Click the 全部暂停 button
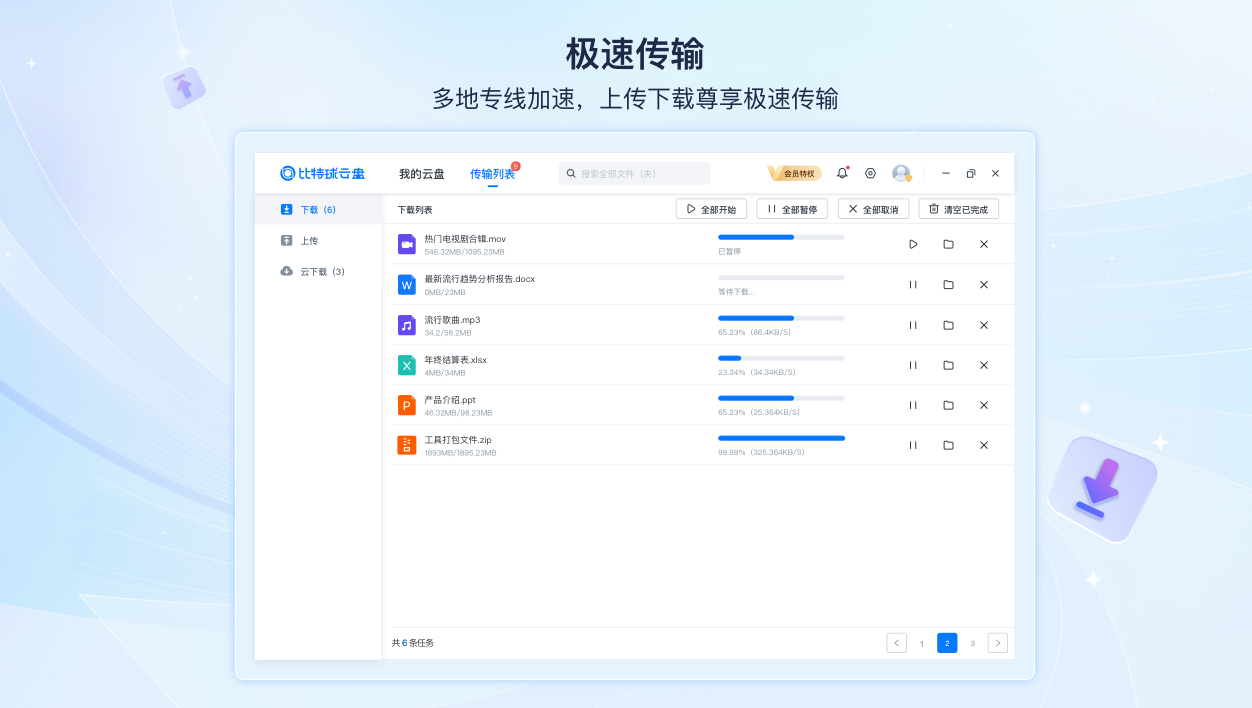Viewport: 1252px width, 708px height. click(792, 209)
